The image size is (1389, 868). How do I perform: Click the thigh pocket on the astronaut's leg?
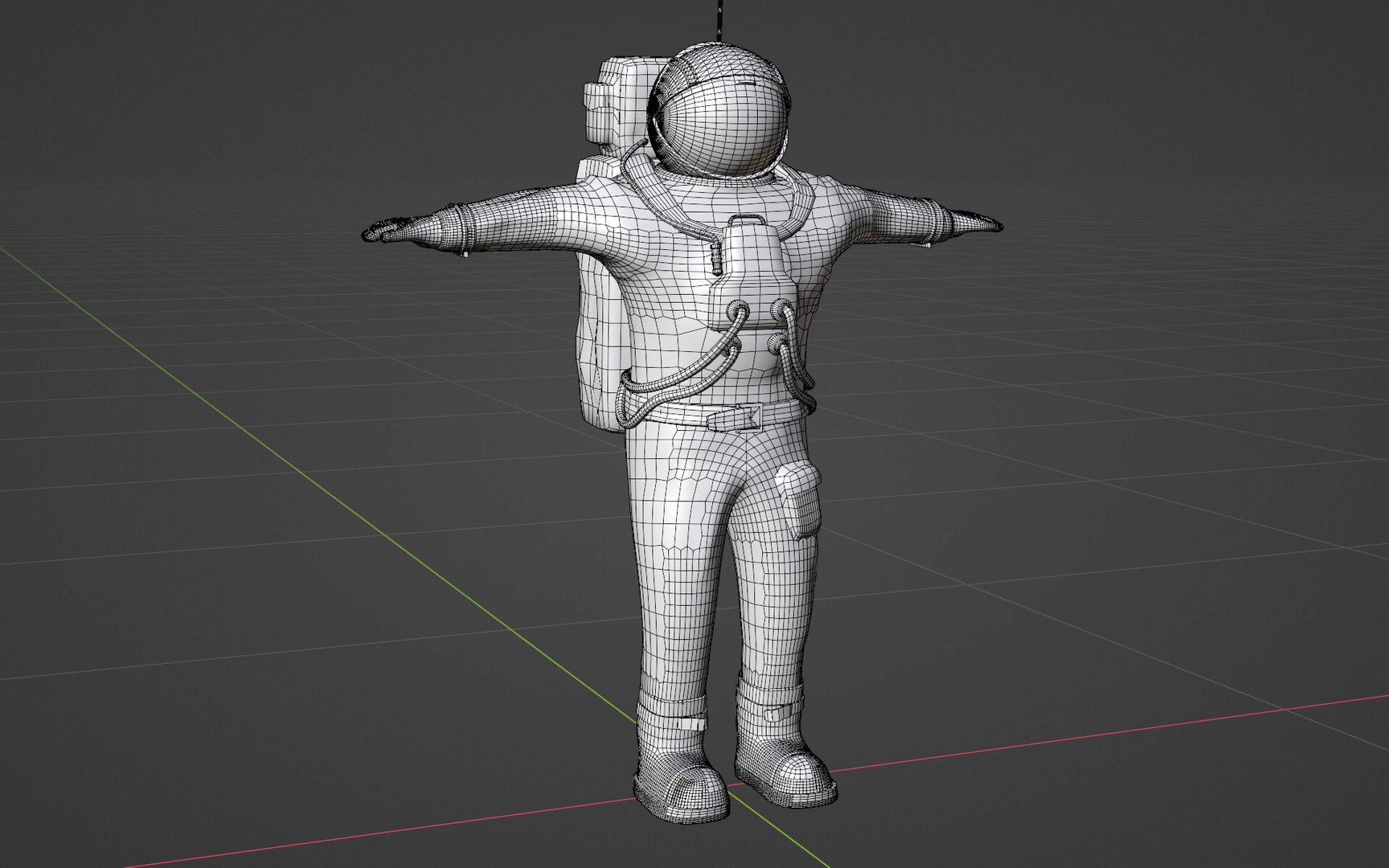pyautogui.click(x=799, y=500)
